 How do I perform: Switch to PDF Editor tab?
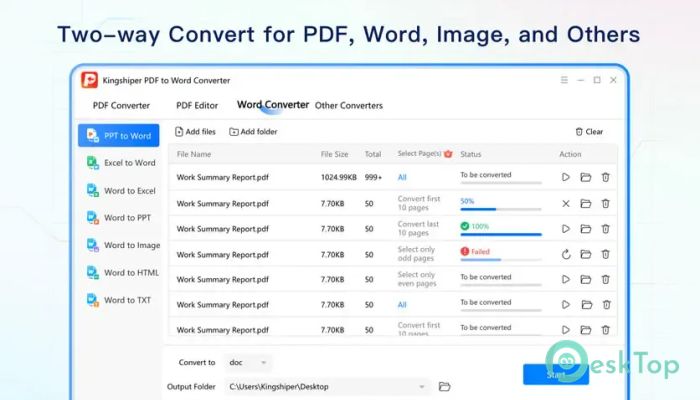pos(197,106)
